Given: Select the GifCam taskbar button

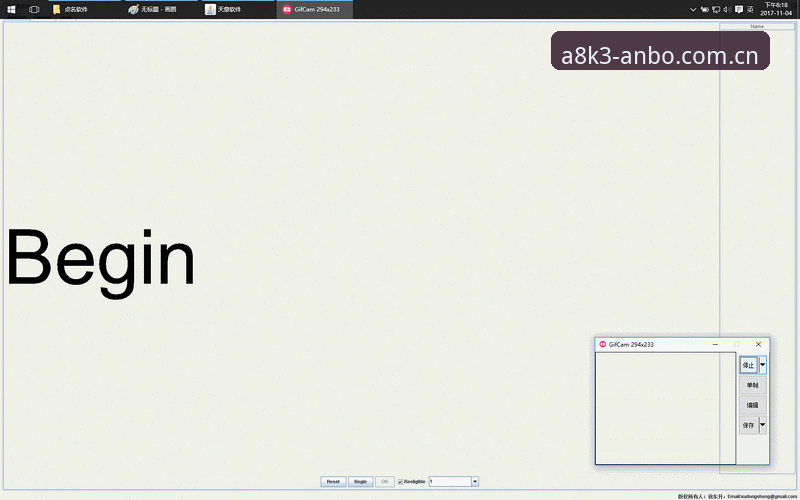Looking at the screenshot, I should 314,9.
